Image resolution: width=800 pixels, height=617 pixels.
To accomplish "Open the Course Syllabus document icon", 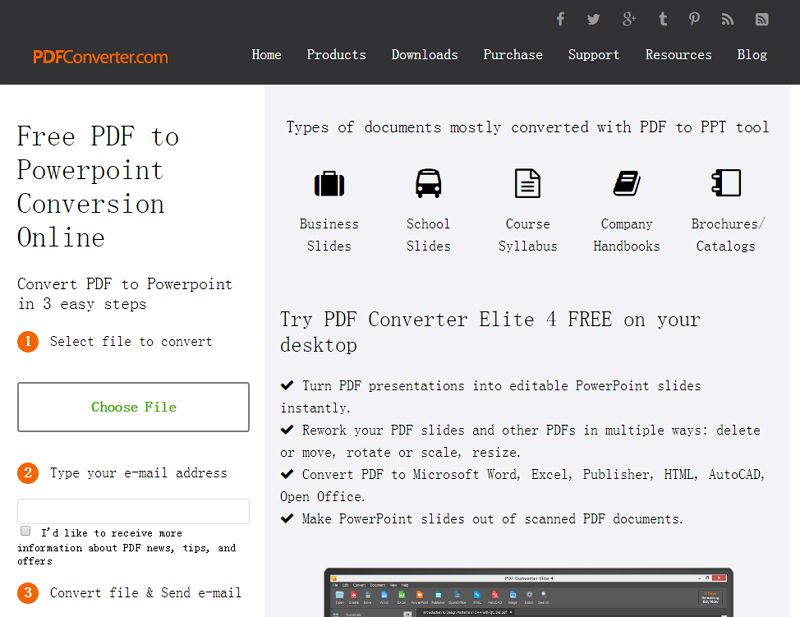I will tap(527, 183).
